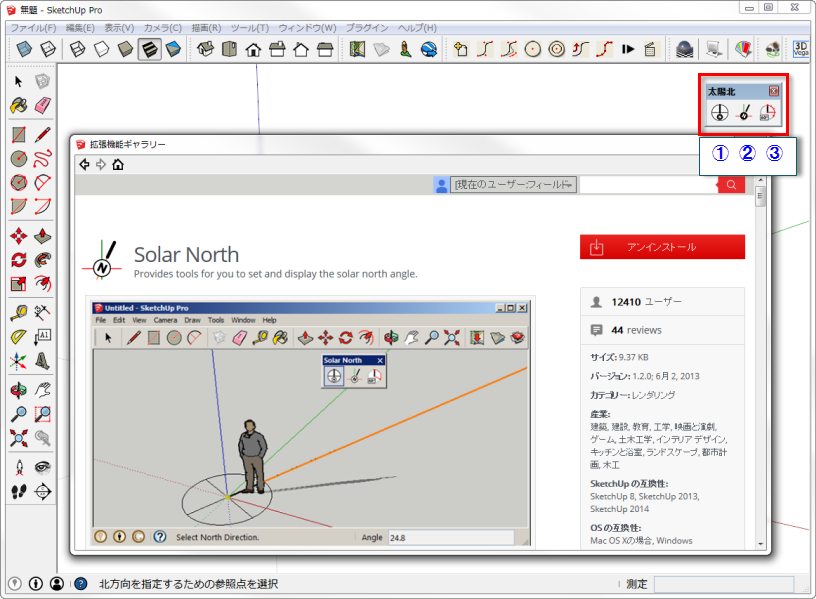Pick the Orbit camera tool
The width and height of the screenshot is (816, 599).
pyautogui.click(x=18, y=390)
